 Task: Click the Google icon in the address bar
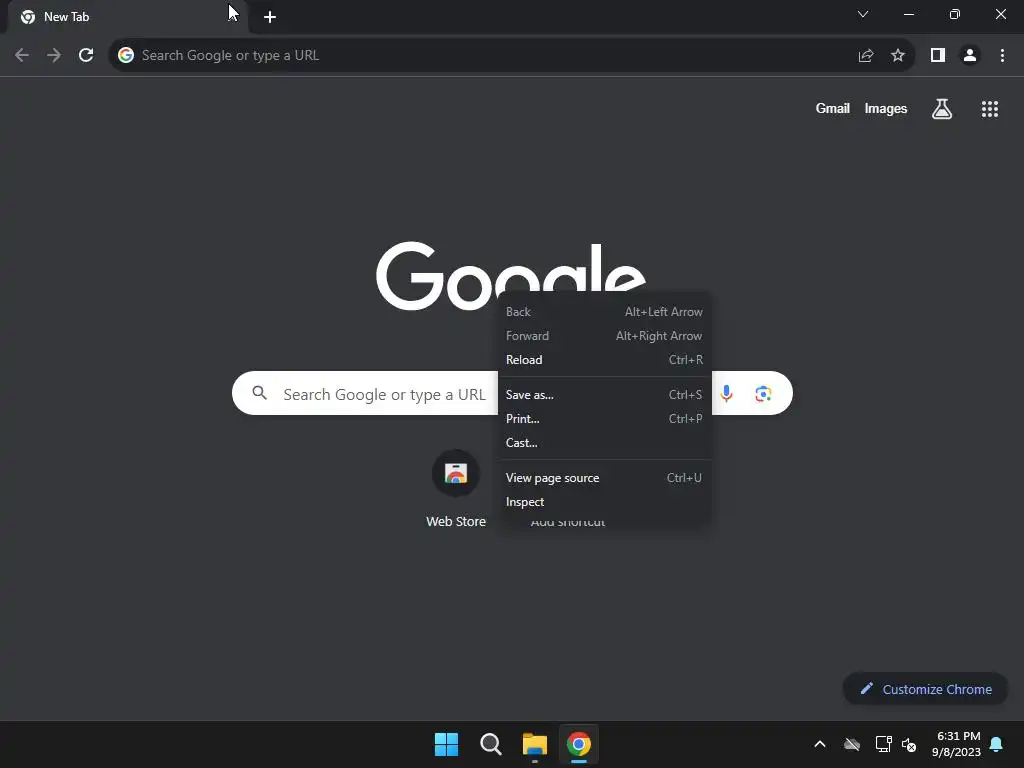tap(125, 55)
